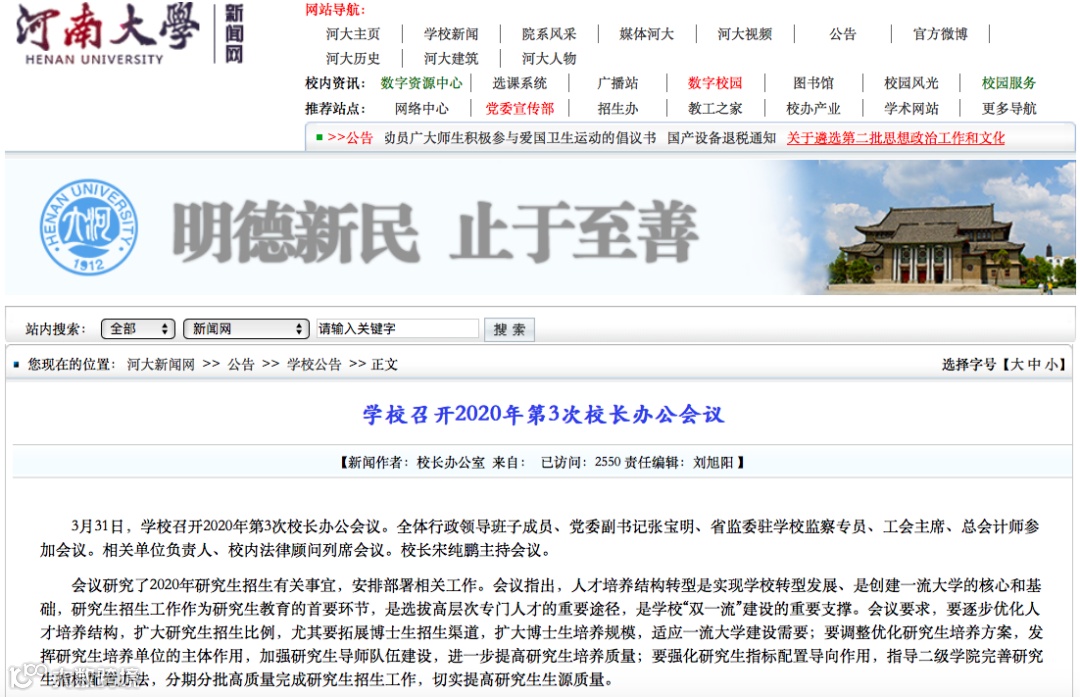1080x697 pixels.
Task: Open the 新闻网 search site dropdown
Action: pos(246,329)
